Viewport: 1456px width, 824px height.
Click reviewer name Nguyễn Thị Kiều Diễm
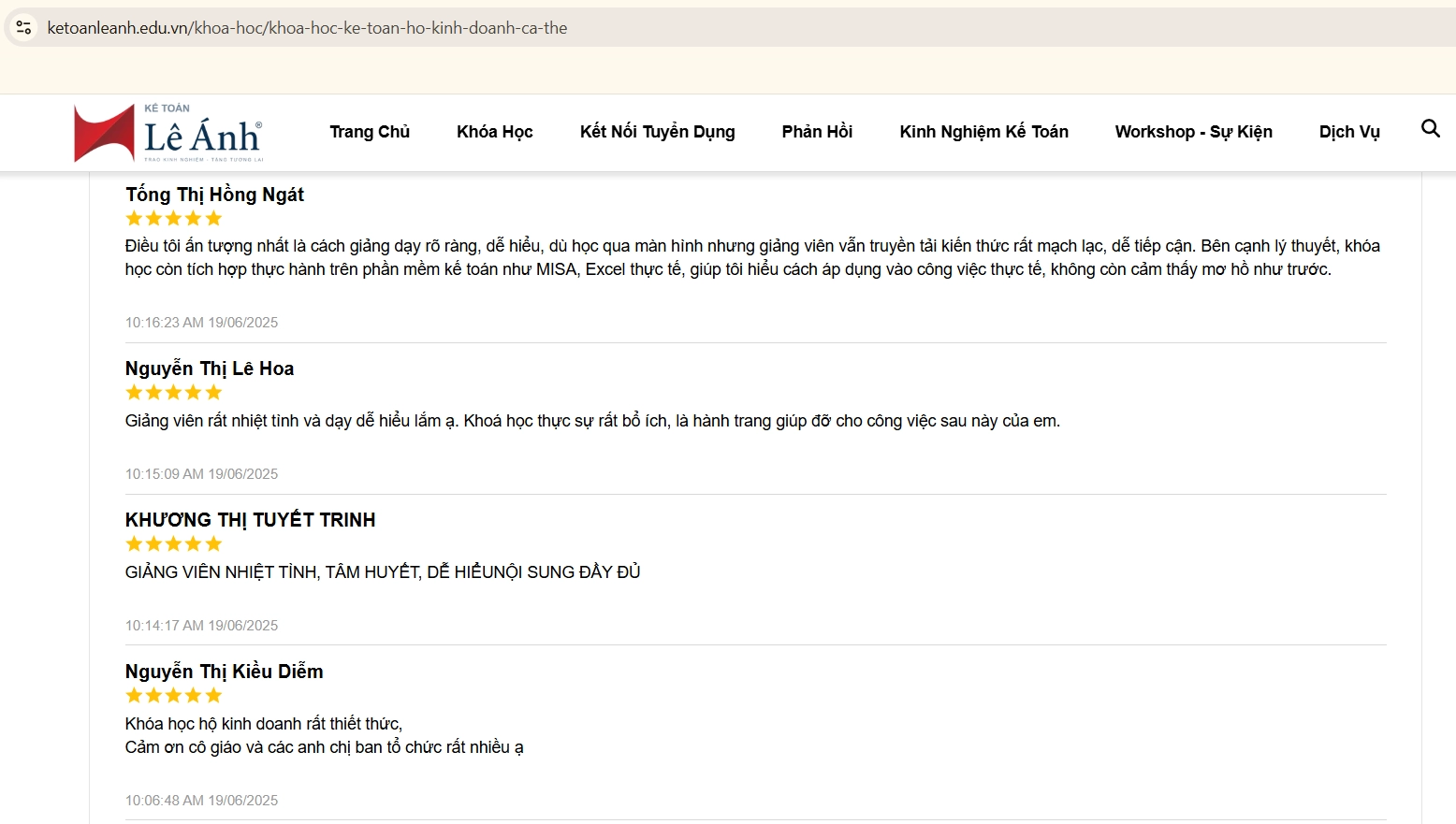[x=225, y=672]
